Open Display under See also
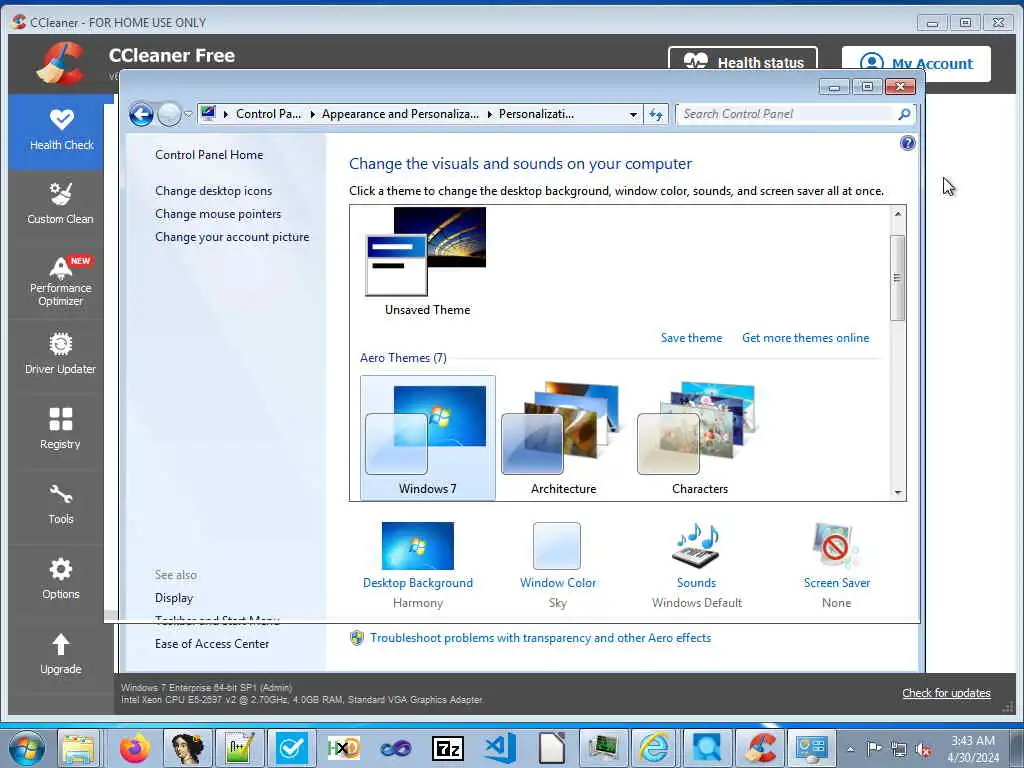This screenshot has width=1024, height=768. 174,598
